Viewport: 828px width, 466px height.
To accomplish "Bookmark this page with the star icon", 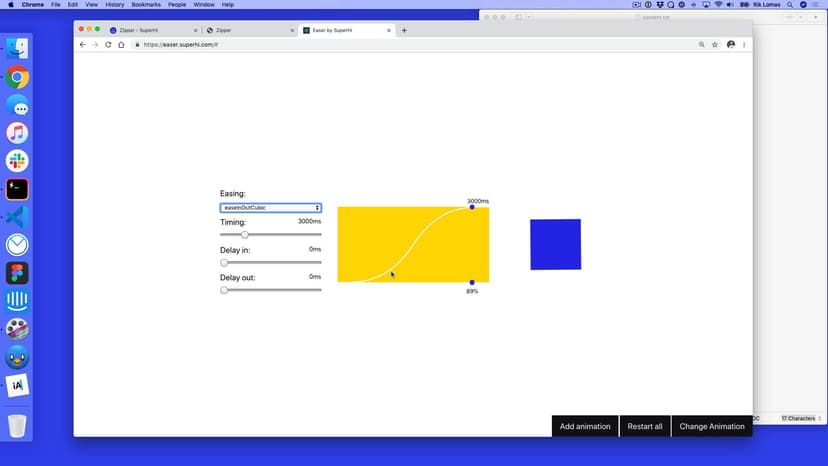I will tap(715, 45).
